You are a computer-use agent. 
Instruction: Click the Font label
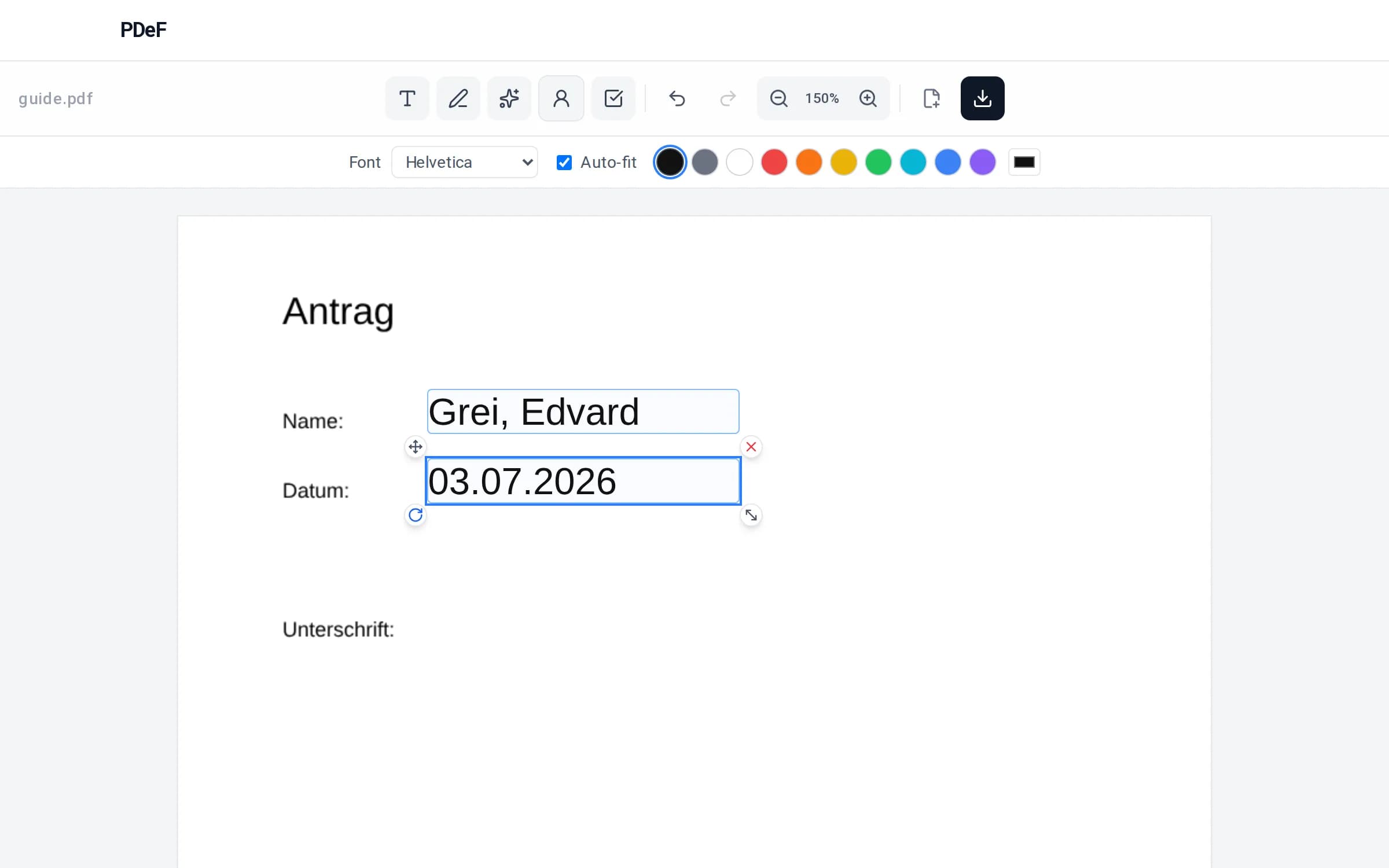coord(365,162)
